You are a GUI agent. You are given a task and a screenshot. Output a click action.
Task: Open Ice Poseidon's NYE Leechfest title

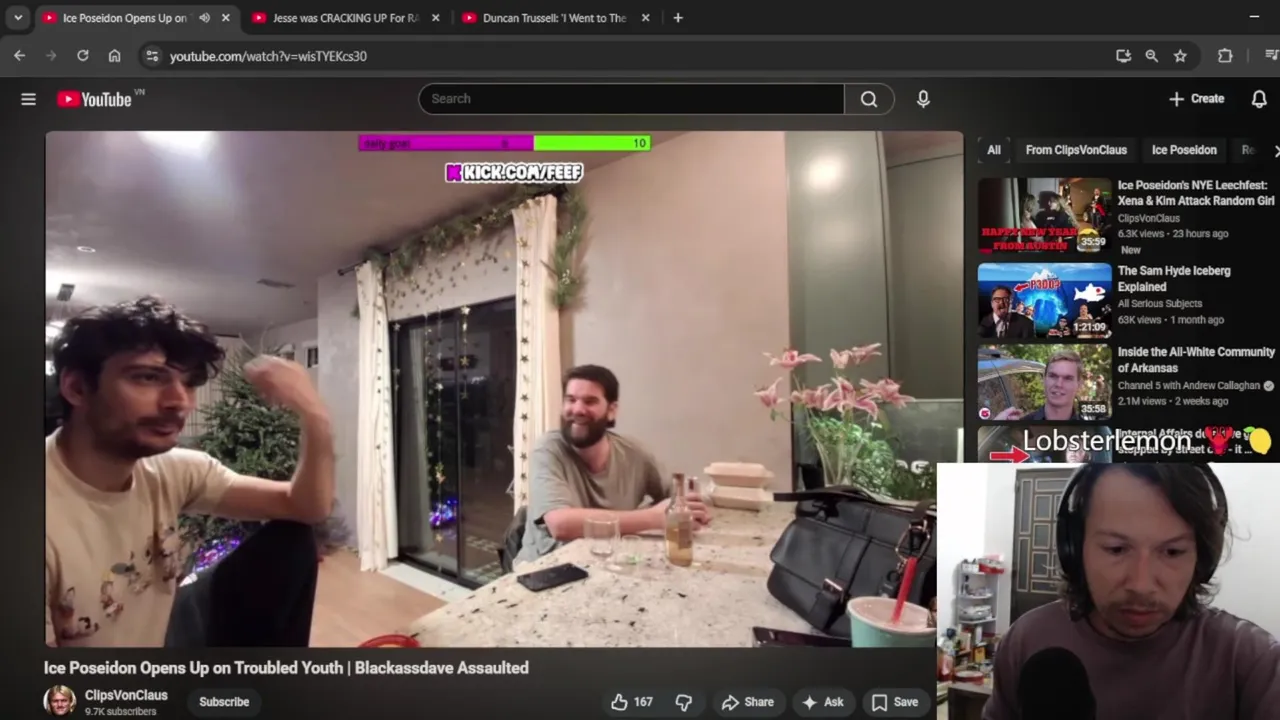pyautogui.click(x=1196, y=193)
